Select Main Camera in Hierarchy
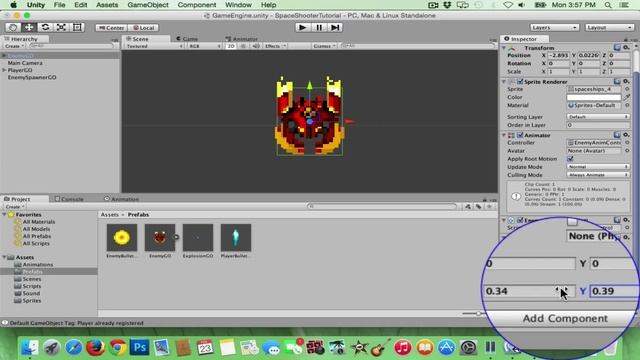This screenshot has width=640, height=360. (x=25, y=63)
